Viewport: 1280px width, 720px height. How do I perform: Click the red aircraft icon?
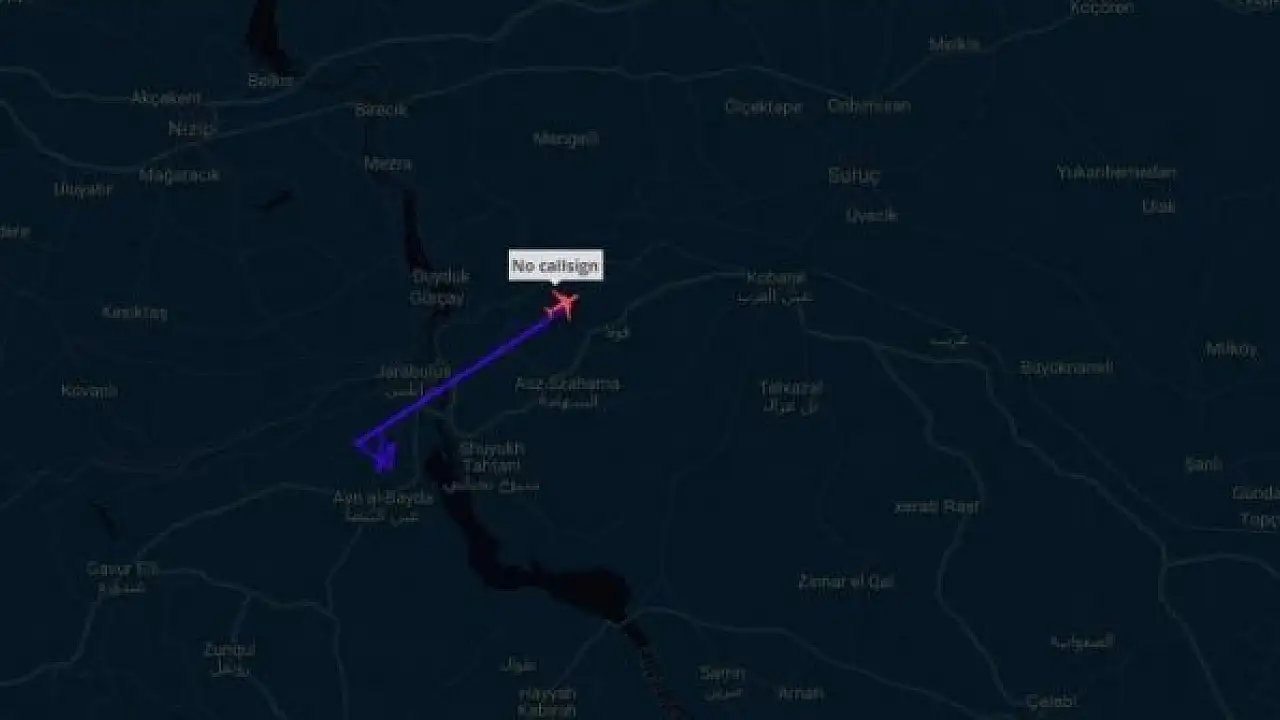(563, 304)
